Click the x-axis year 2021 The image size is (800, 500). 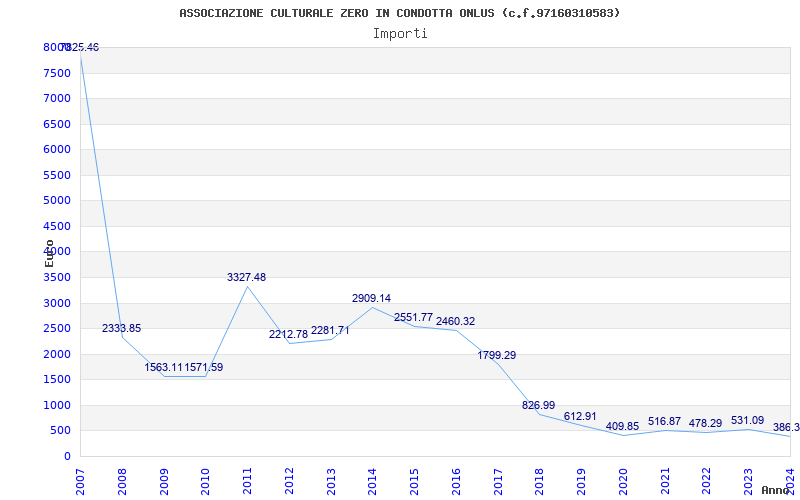pyautogui.click(x=665, y=482)
